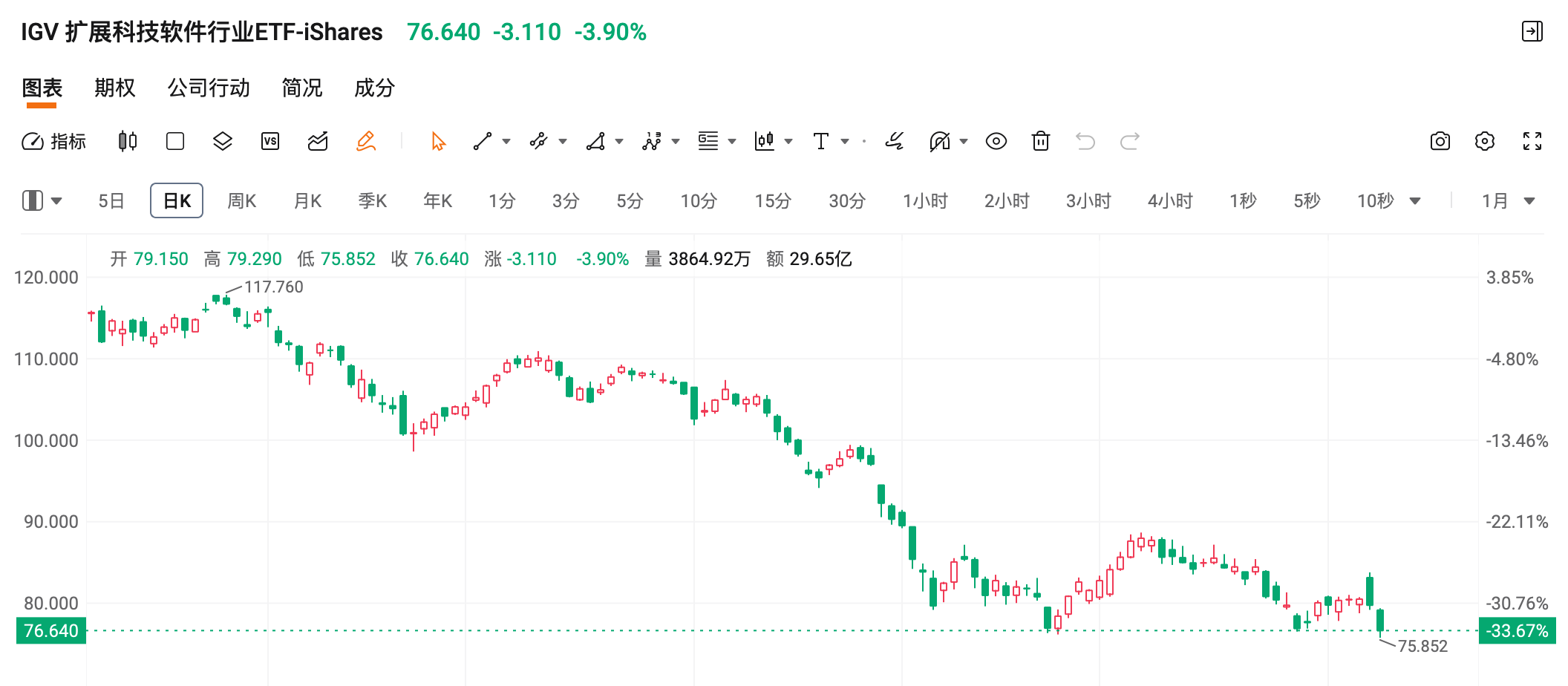
Task: Expand the 10秒 interval dropdown arrow
Action: click(x=1415, y=201)
